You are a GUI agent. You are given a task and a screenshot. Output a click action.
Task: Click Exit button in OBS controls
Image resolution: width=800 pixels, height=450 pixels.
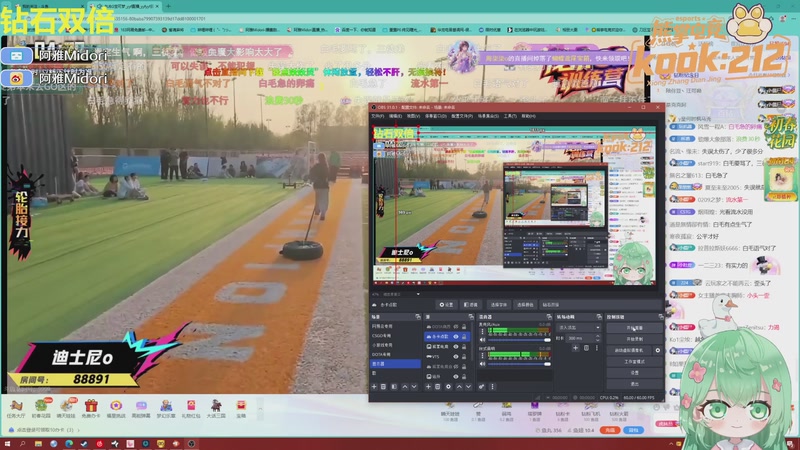635,384
